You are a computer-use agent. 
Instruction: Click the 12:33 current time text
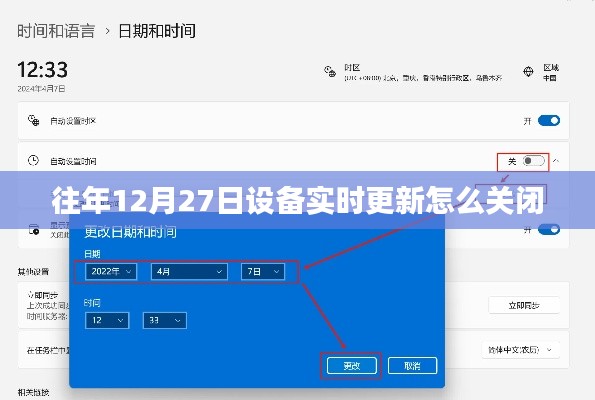(42, 70)
